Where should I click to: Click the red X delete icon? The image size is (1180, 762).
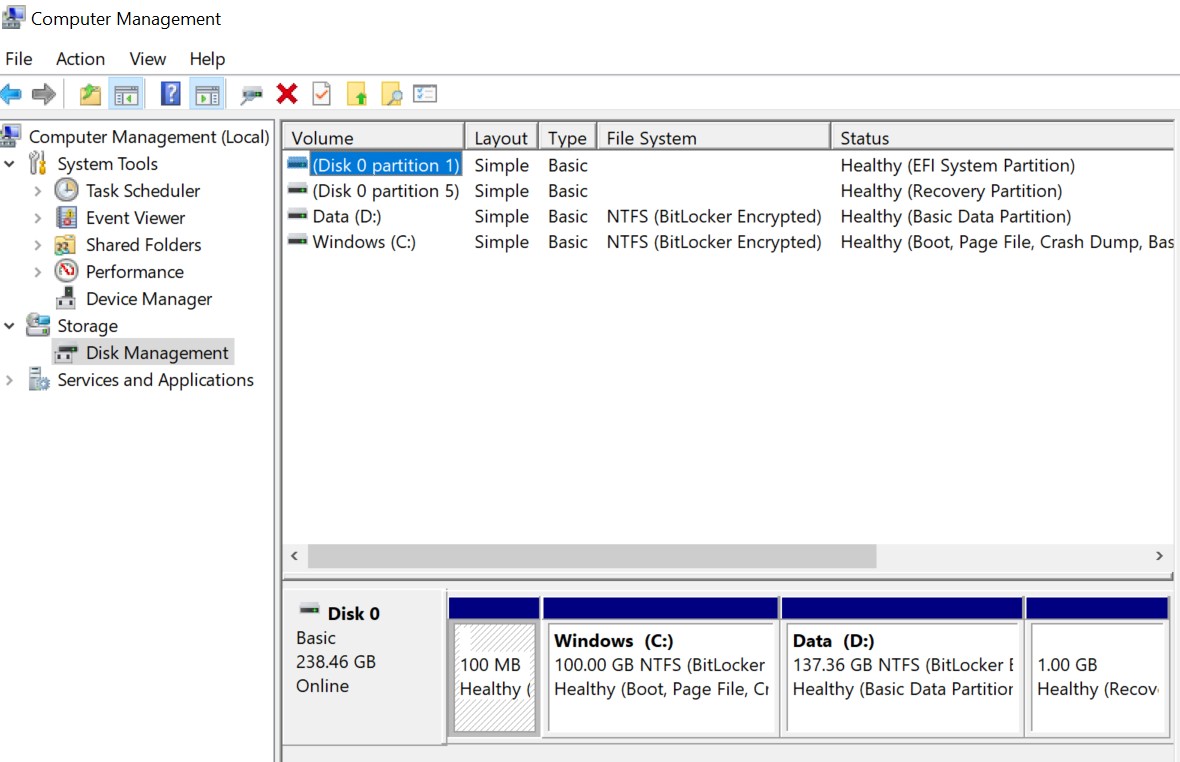point(287,93)
